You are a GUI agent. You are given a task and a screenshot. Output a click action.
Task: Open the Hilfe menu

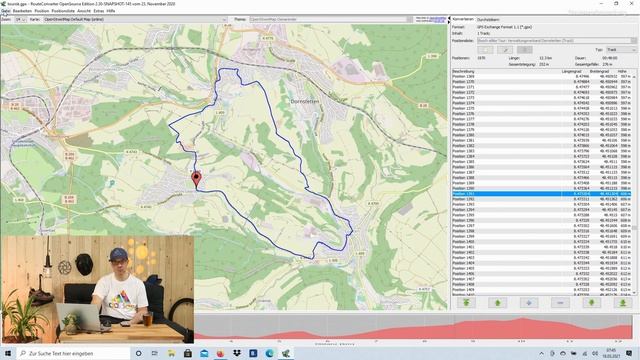click(x=111, y=11)
